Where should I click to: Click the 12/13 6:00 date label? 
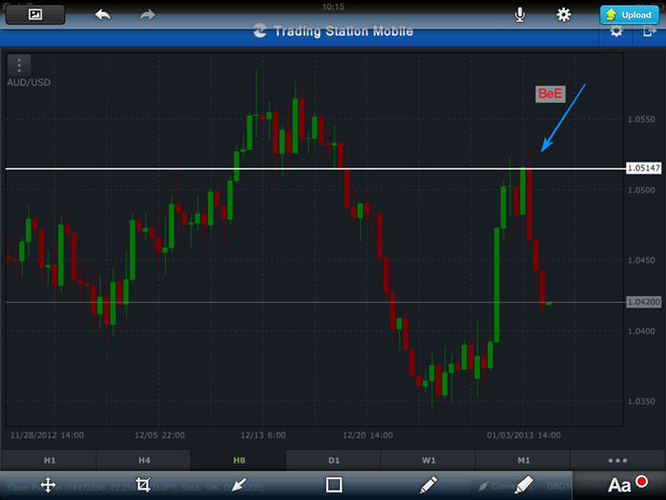click(263, 435)
